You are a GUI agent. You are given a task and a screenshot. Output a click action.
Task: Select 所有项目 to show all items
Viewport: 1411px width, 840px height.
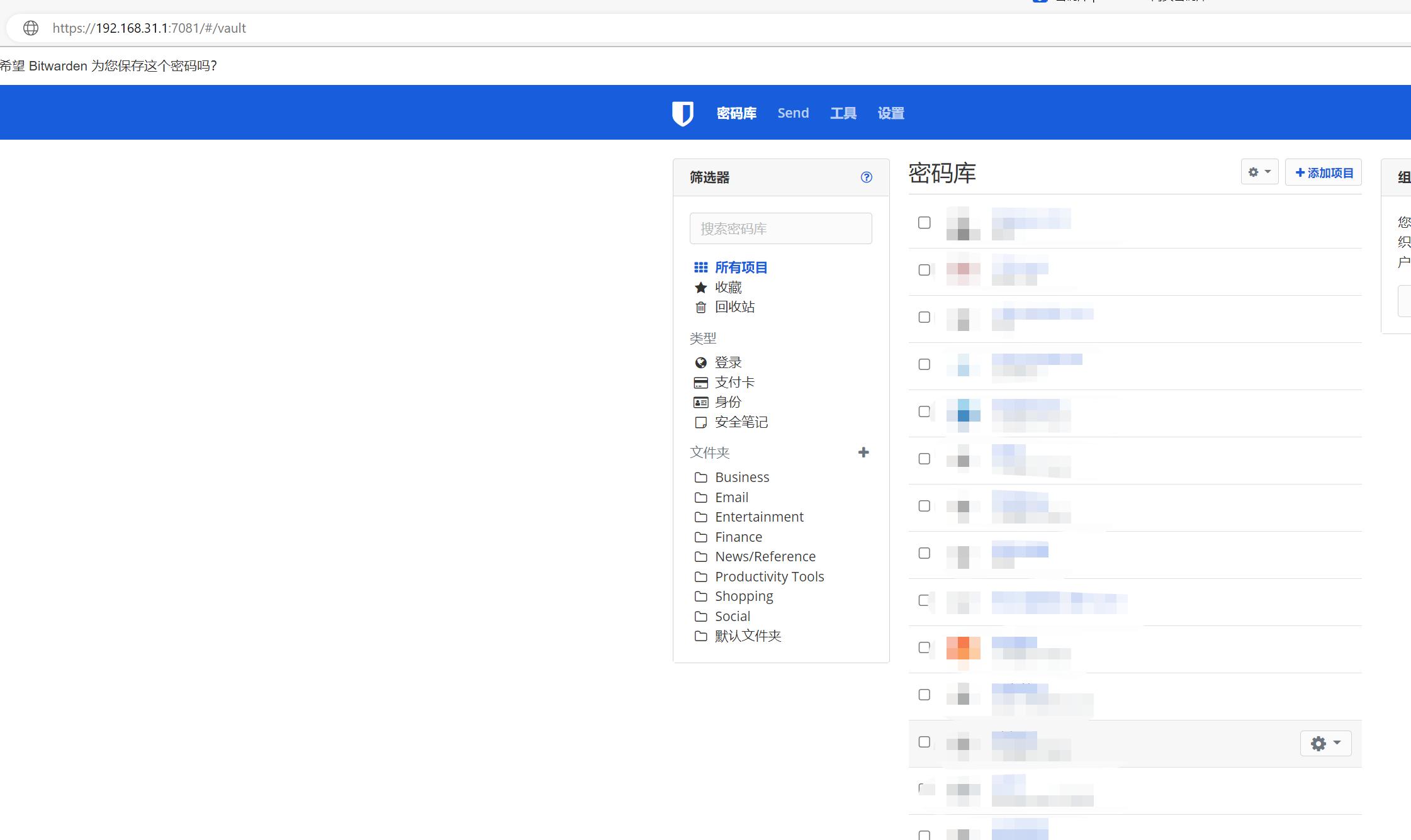point(741,267)
